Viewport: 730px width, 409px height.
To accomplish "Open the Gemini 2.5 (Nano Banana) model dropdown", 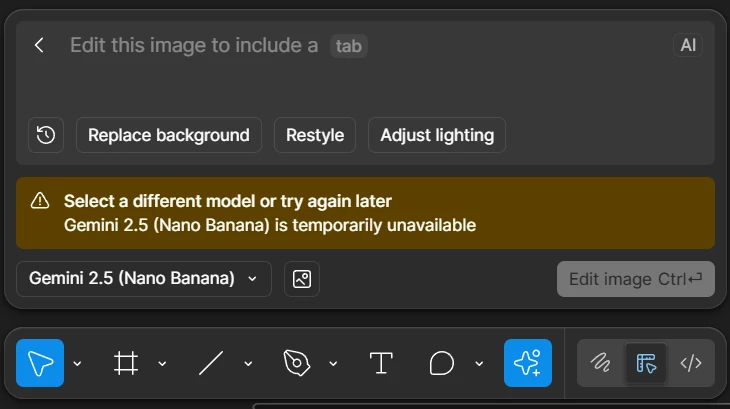I will (x=144, y=279).
